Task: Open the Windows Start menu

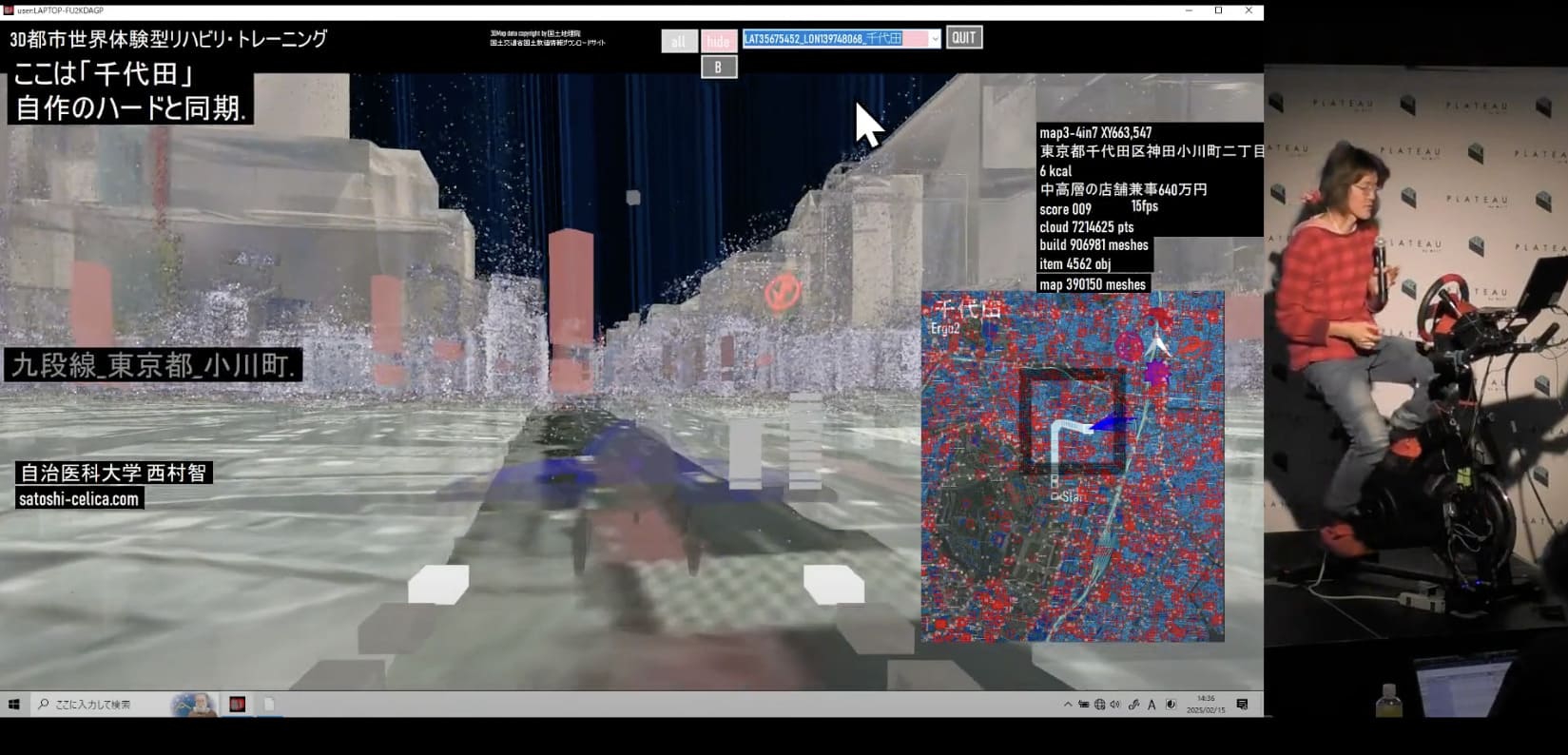Action: coord(14,705)
